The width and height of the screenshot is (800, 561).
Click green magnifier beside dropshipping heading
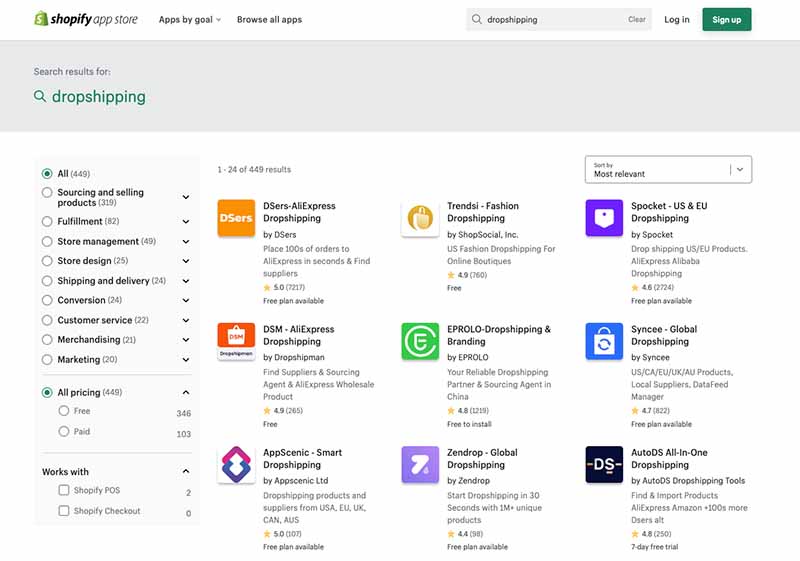pos(40,96)
